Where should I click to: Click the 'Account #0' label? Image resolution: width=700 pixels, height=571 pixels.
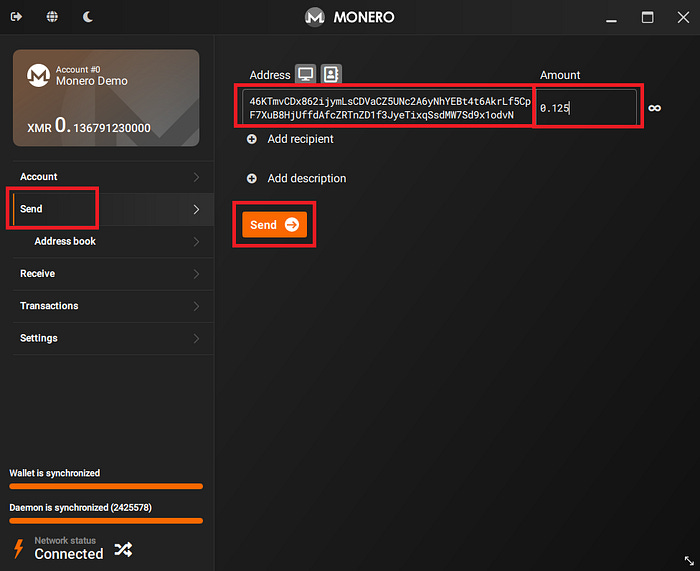78,70
